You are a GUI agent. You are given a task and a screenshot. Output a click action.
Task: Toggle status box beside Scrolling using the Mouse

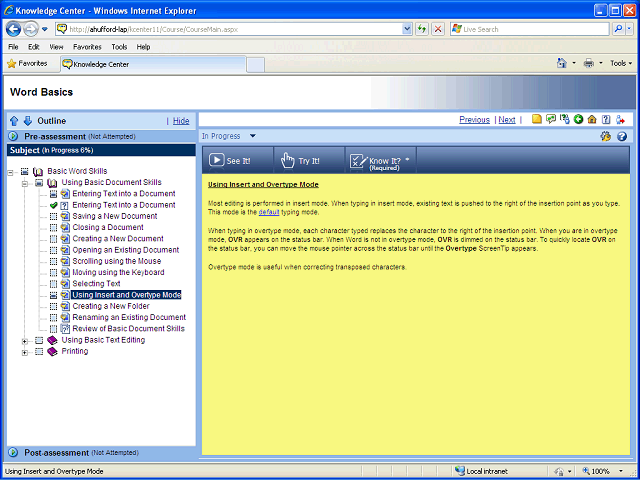click(53, 261)
